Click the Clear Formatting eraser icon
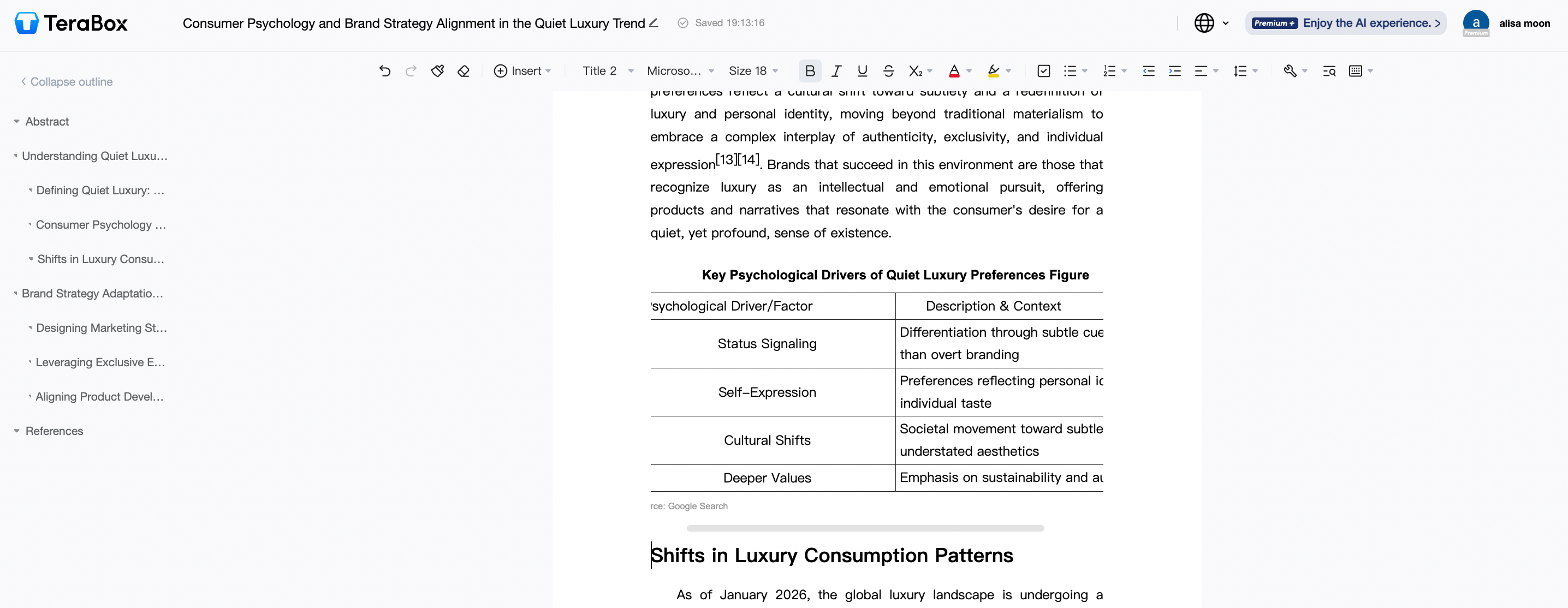Image resolution: width=1568 pixels, height=608 pixels. 463,70
